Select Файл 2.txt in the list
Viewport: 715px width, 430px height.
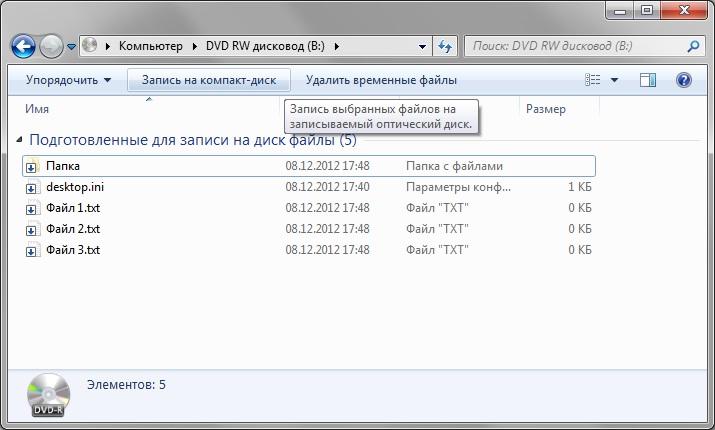coord(72,229)
